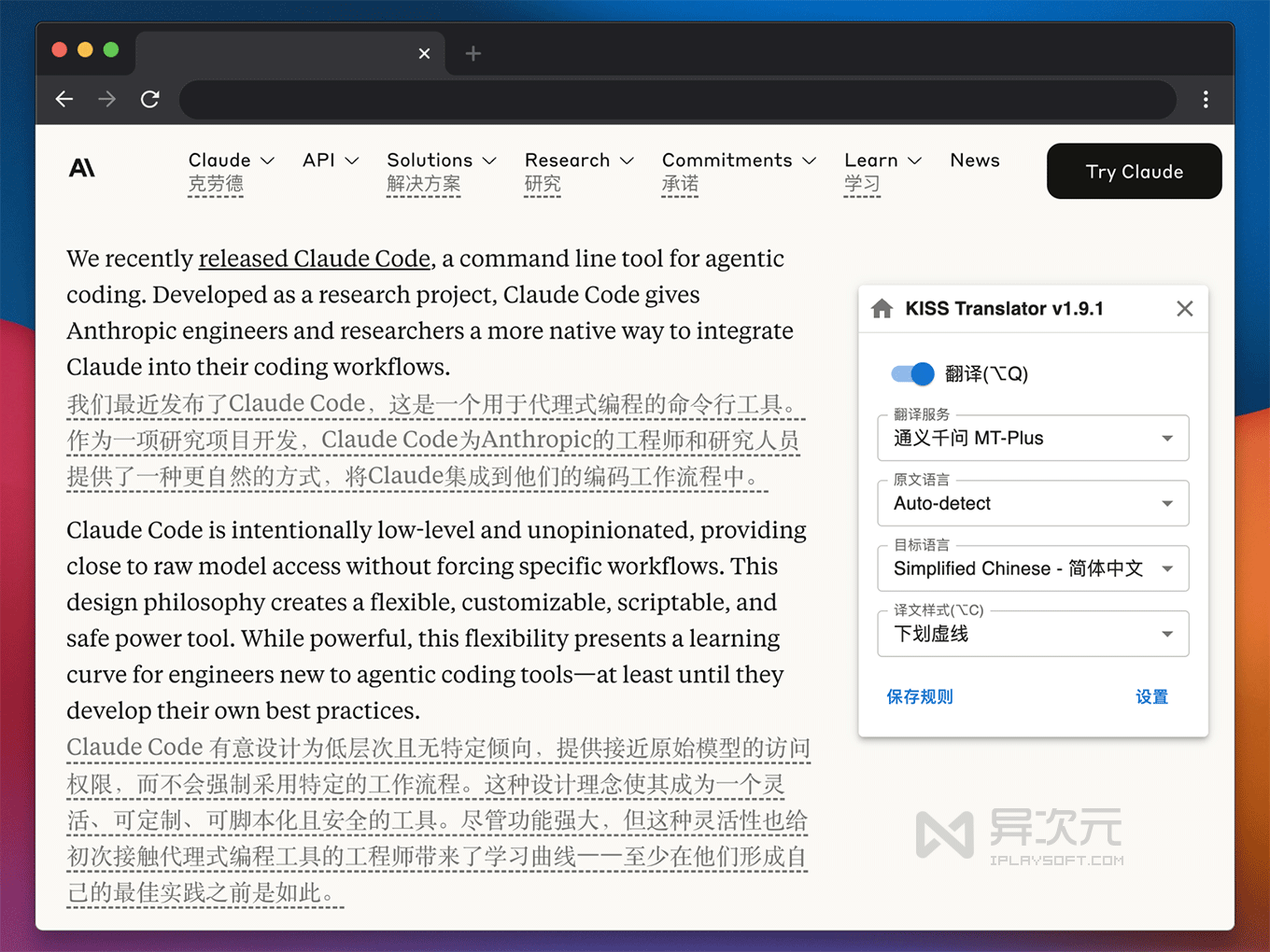Click the browser forward arrow

(106, 99)
